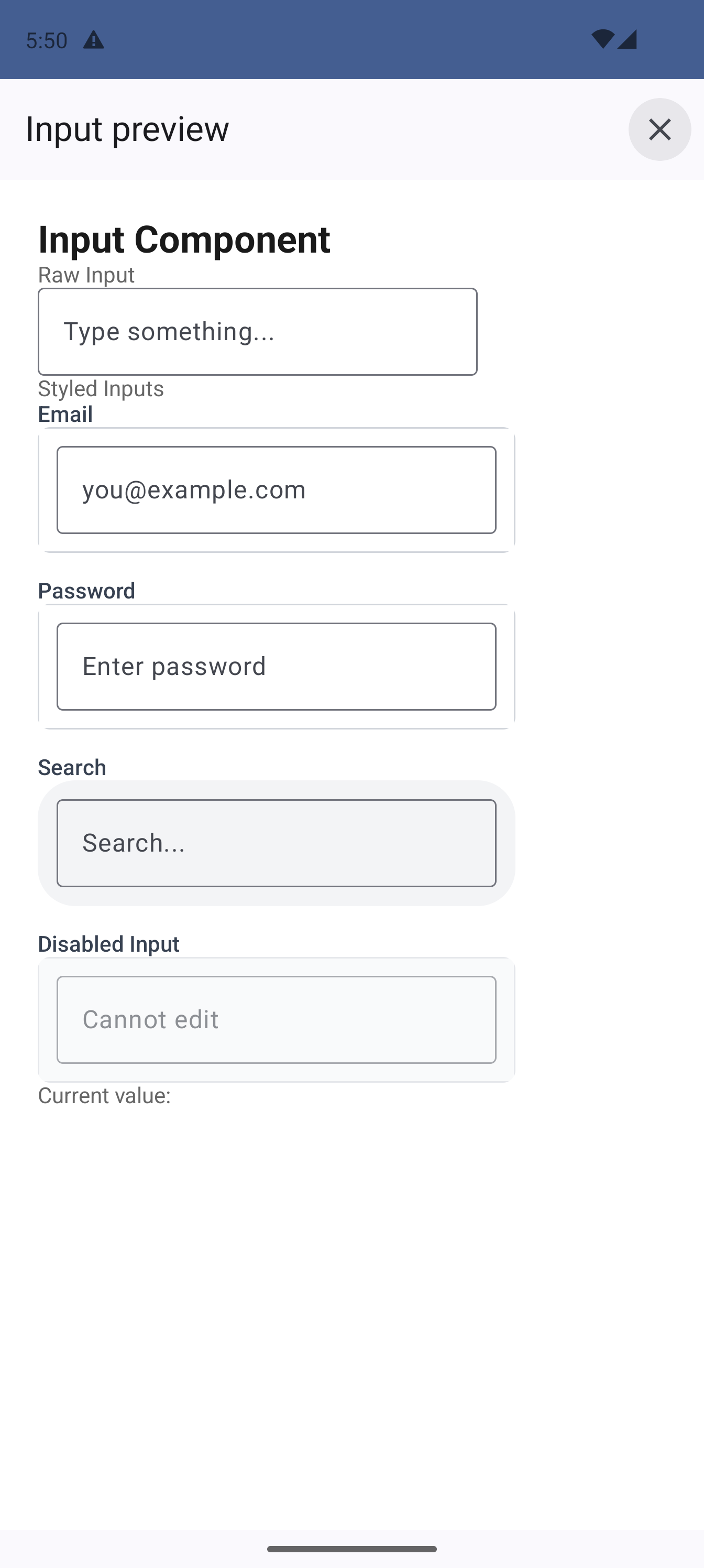Tap the warning triangle status icon
This screenshot has height=1568, width=704.
point(93,40)
